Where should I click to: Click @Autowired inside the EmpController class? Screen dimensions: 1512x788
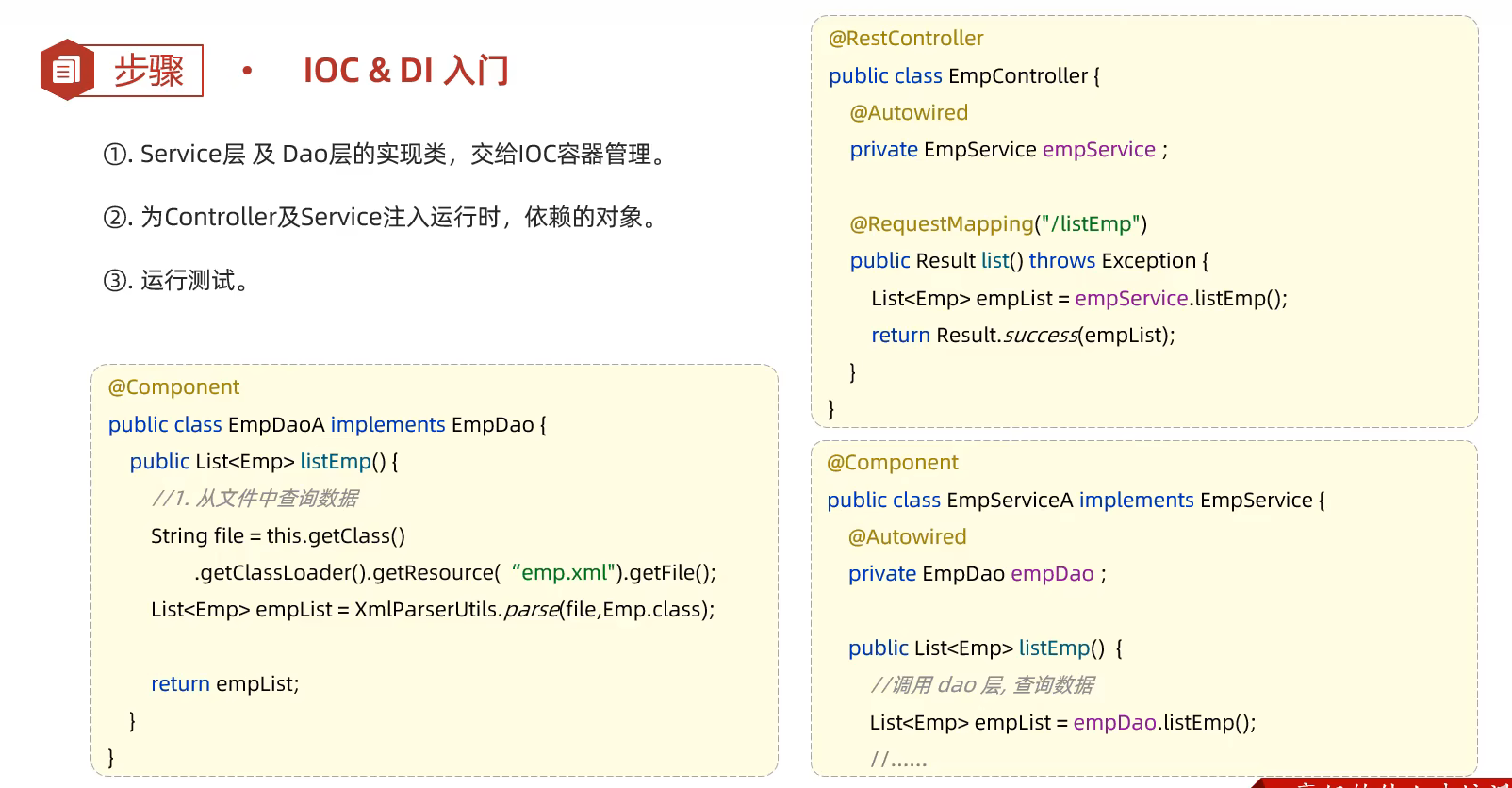pos(909,113)
